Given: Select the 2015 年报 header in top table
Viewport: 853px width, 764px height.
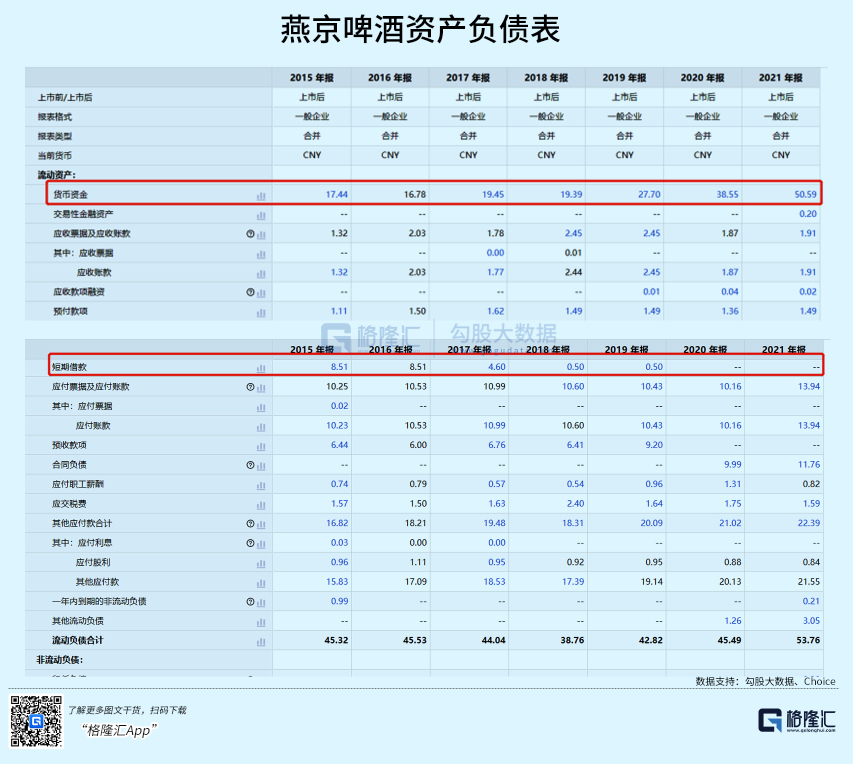Looking at the screenshot, I should (x=312, y=78).
